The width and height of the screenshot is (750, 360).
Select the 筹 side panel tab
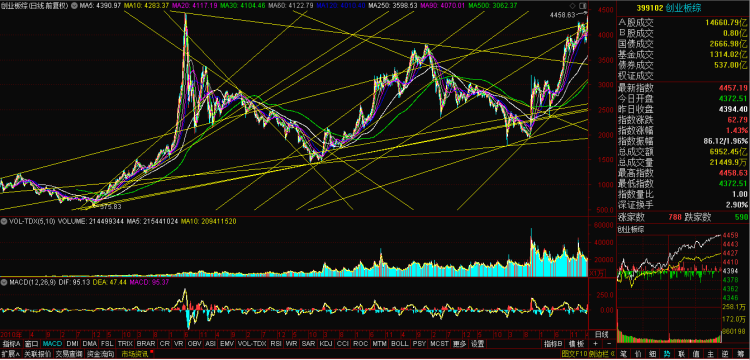point(740,354)
